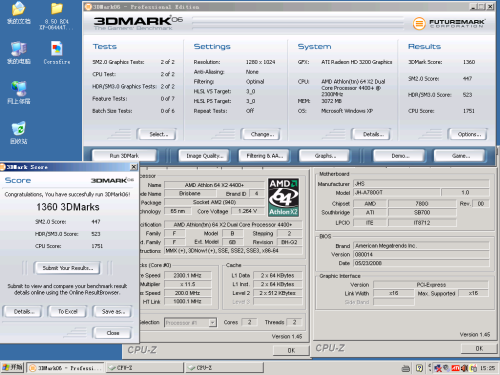The width and height of the screenshot is (500, 375).
Task: Click the L1 Data cache 2 x 64 KBytes field
Action: tap(278, 275)
